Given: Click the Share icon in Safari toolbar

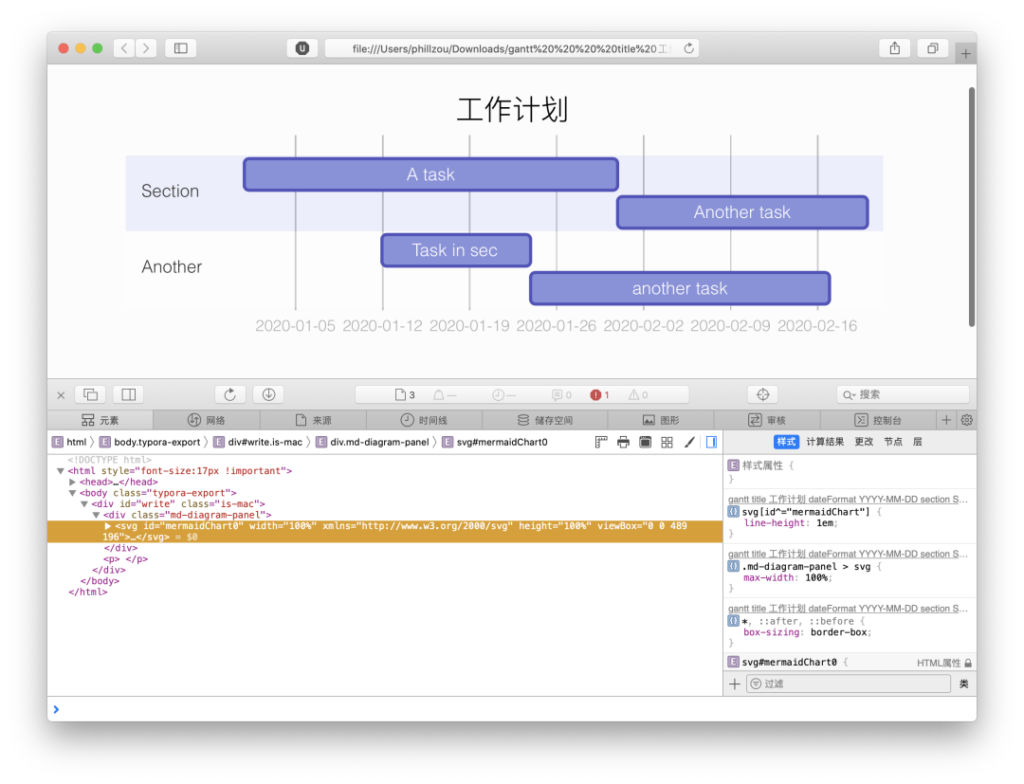Looking at the screenshot, I should 895,48.
